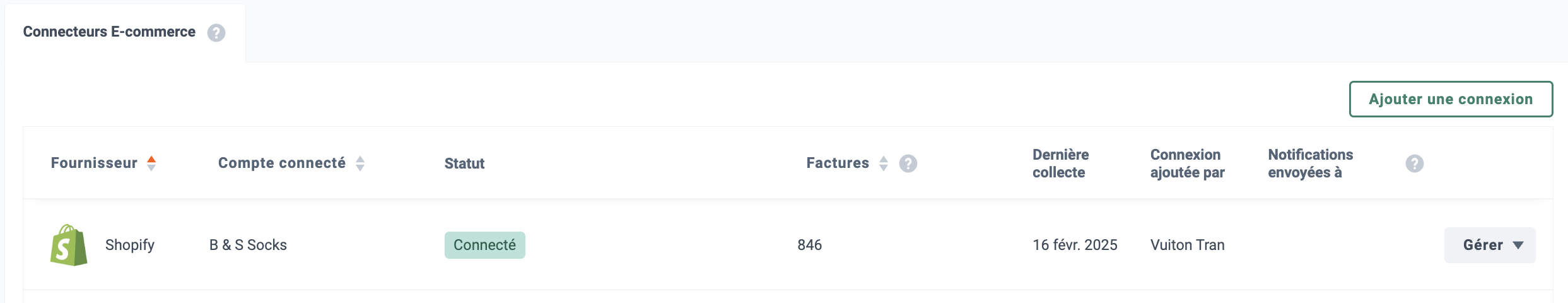Click the arrow on the Gérer button

pos(1518,245)
